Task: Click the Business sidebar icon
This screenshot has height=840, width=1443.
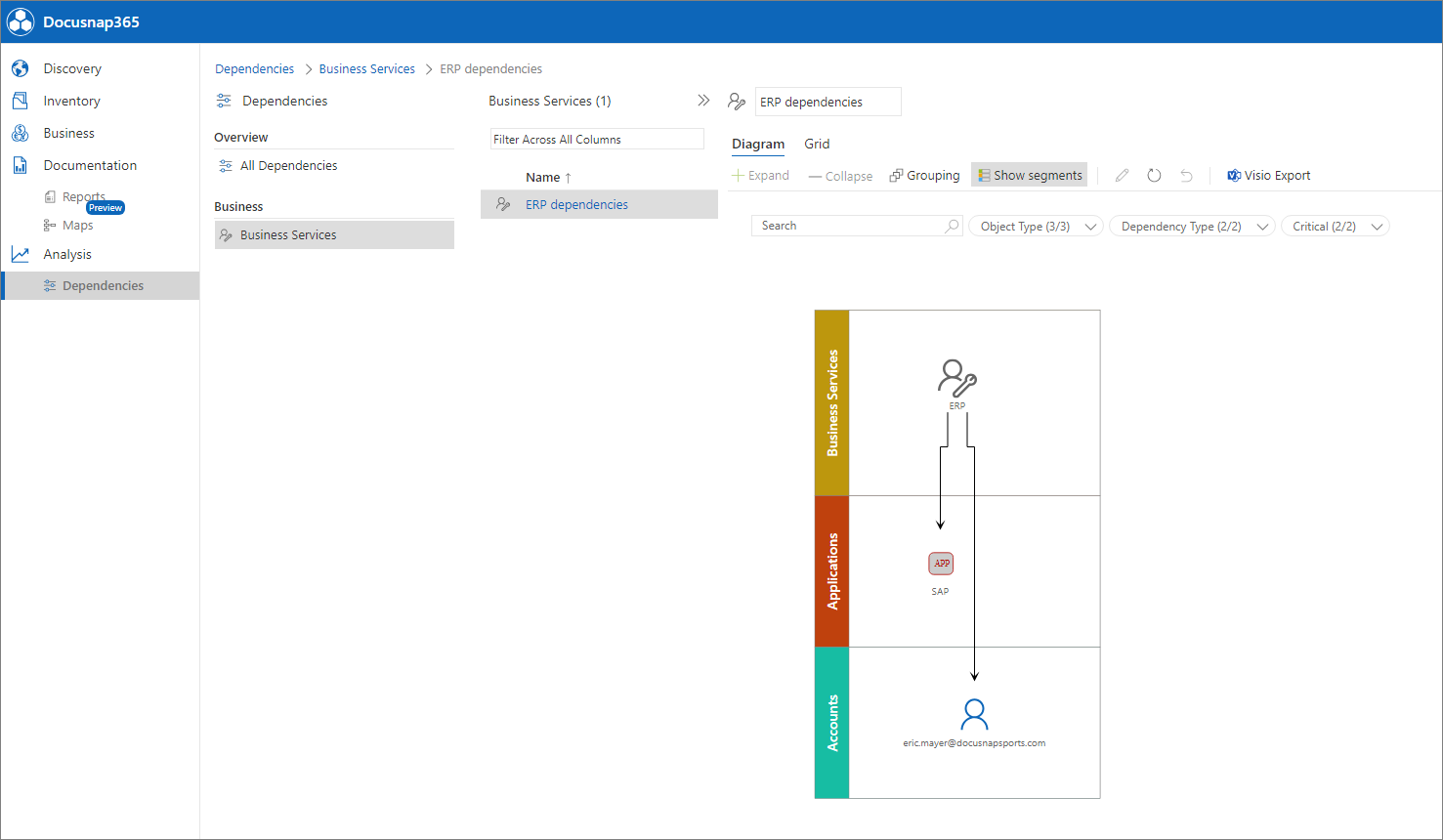Action: click(20, 133)
